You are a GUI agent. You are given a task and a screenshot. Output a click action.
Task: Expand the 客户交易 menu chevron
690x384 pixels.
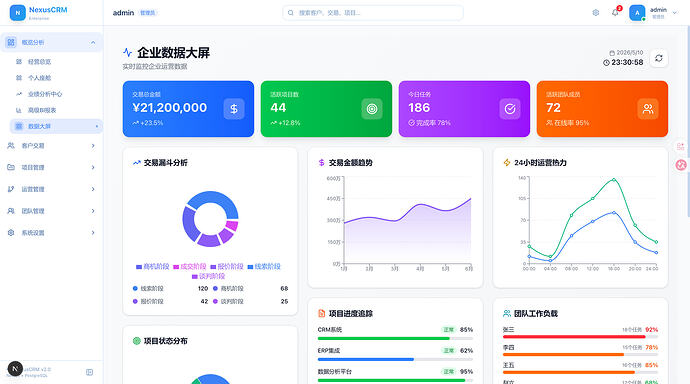(x=93, y=146)
